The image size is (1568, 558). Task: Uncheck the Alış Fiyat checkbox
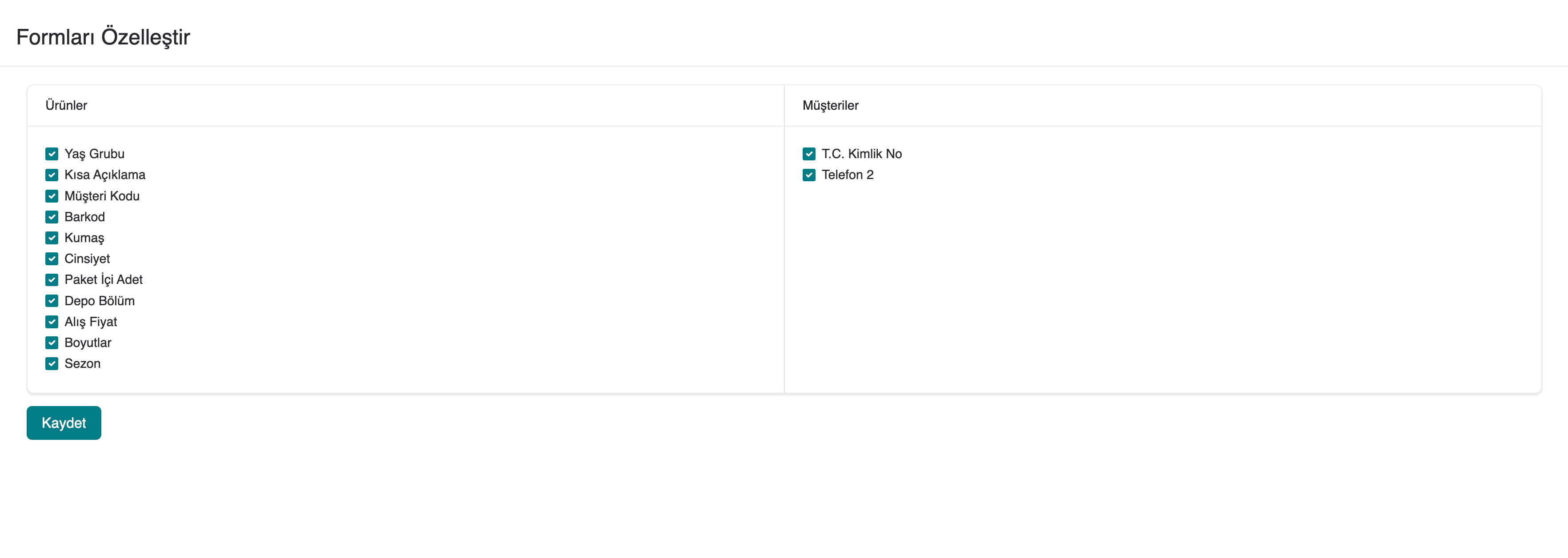click(52, 322)
